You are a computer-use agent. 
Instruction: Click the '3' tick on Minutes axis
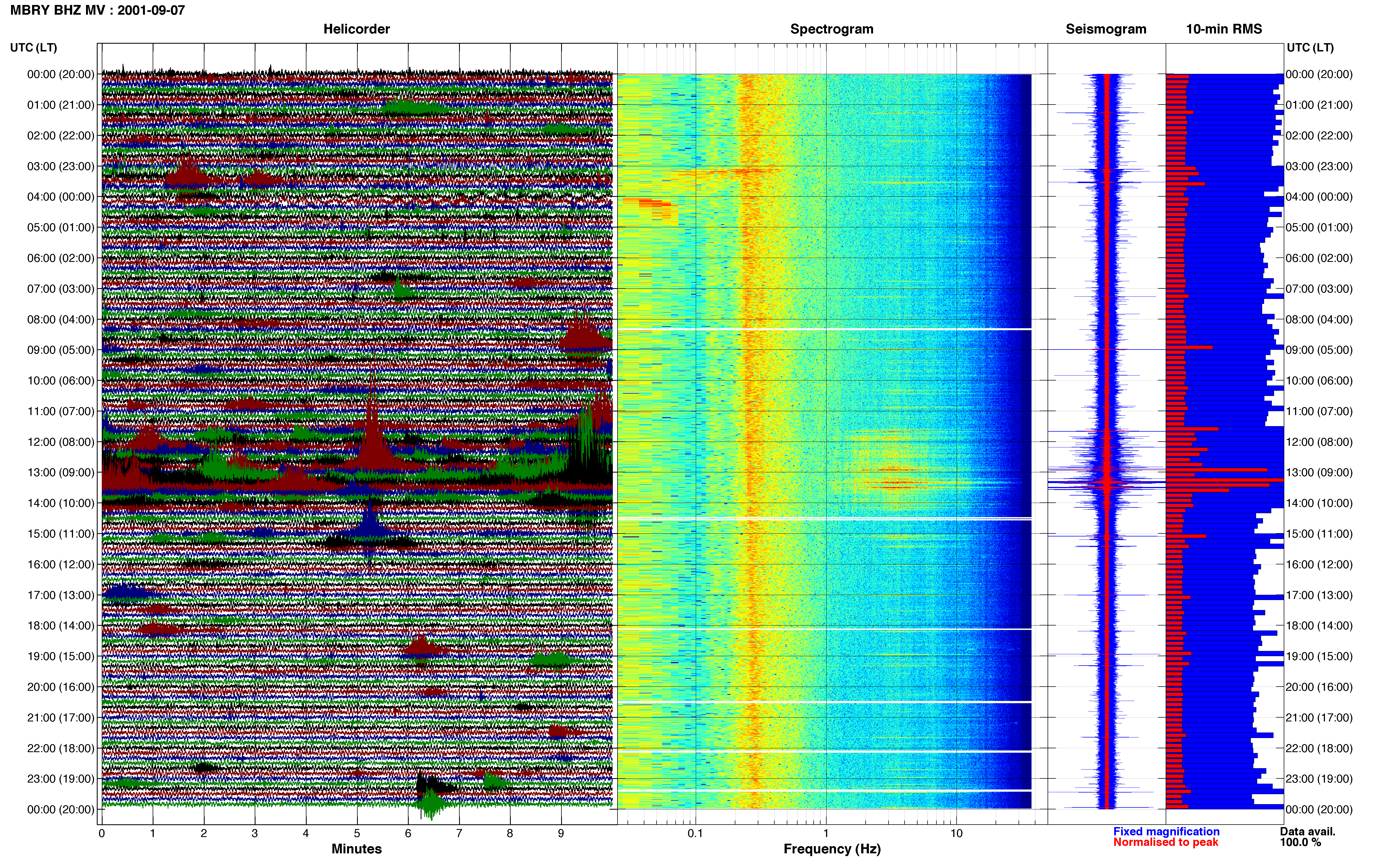pos(255,833)
